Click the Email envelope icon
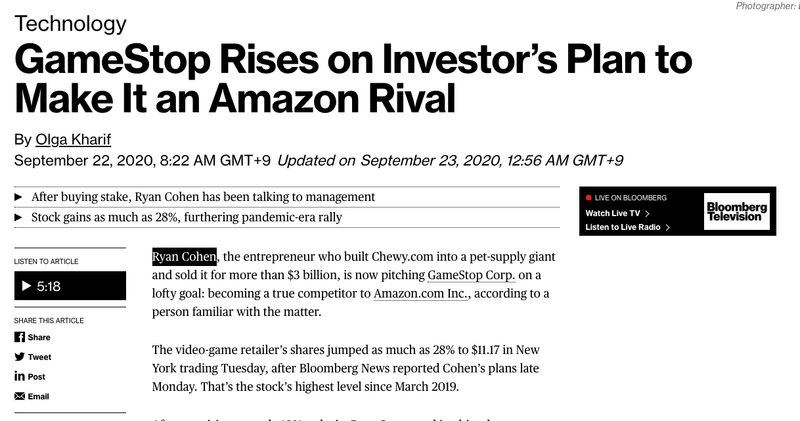The width and height of the screenshot is (800, 421). [19, 396]
